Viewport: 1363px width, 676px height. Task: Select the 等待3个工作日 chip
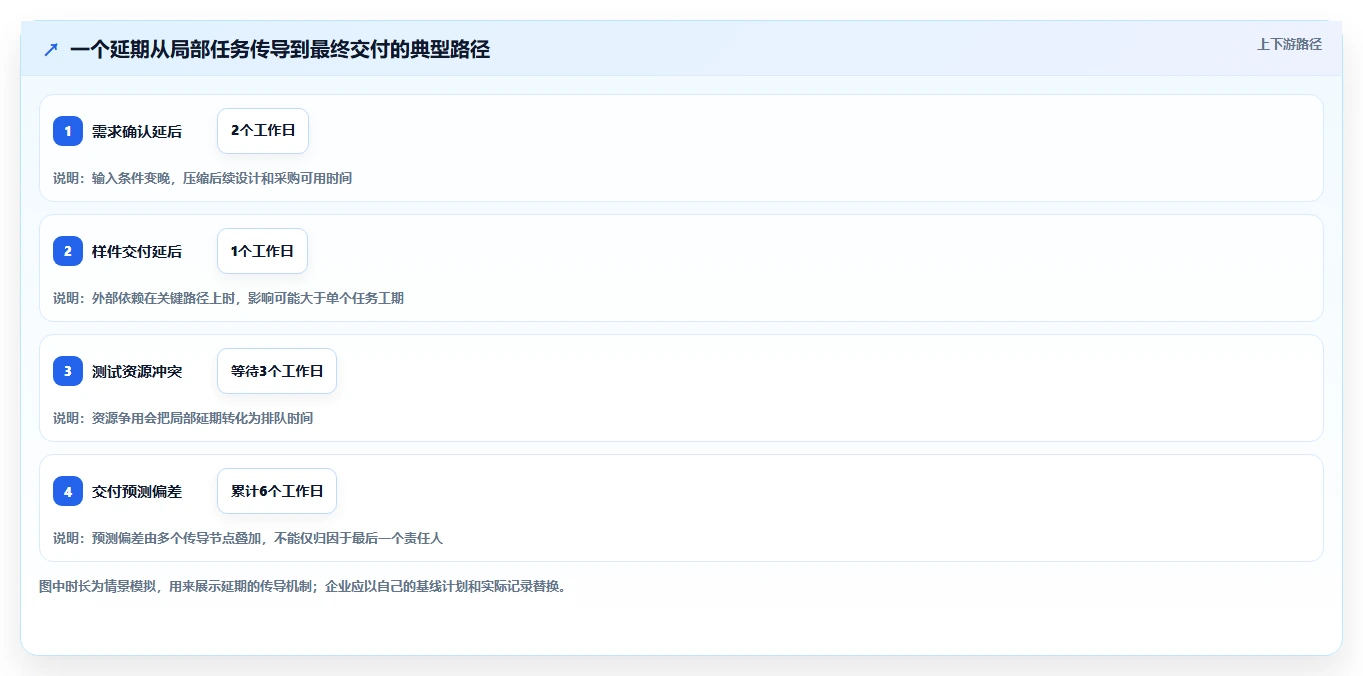coord(277,371)
